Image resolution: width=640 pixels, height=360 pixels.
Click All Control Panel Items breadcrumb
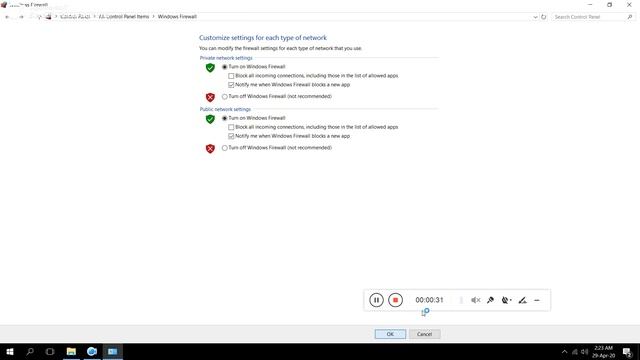124,17
